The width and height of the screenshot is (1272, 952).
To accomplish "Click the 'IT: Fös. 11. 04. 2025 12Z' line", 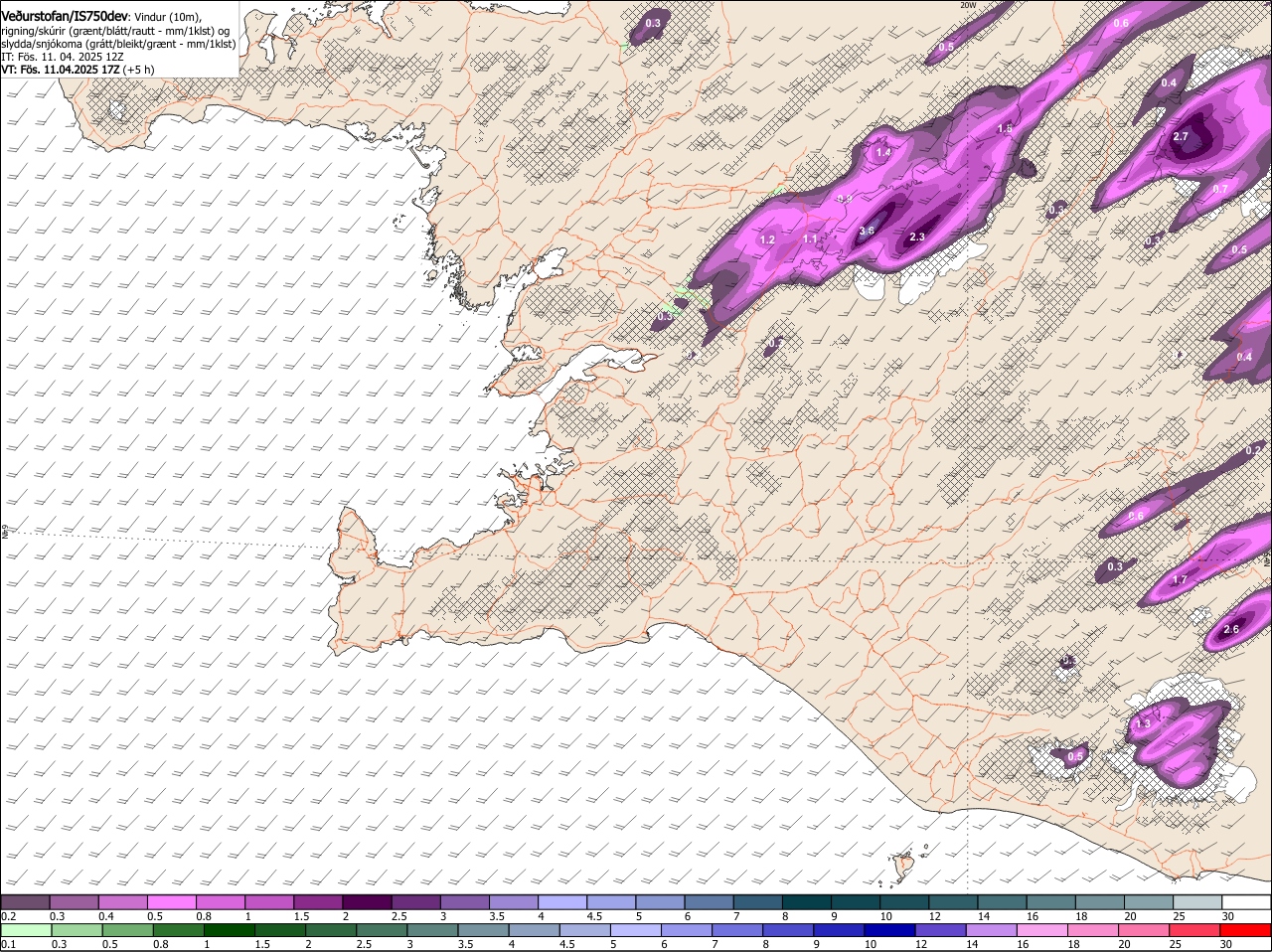I will coord(63,57).
